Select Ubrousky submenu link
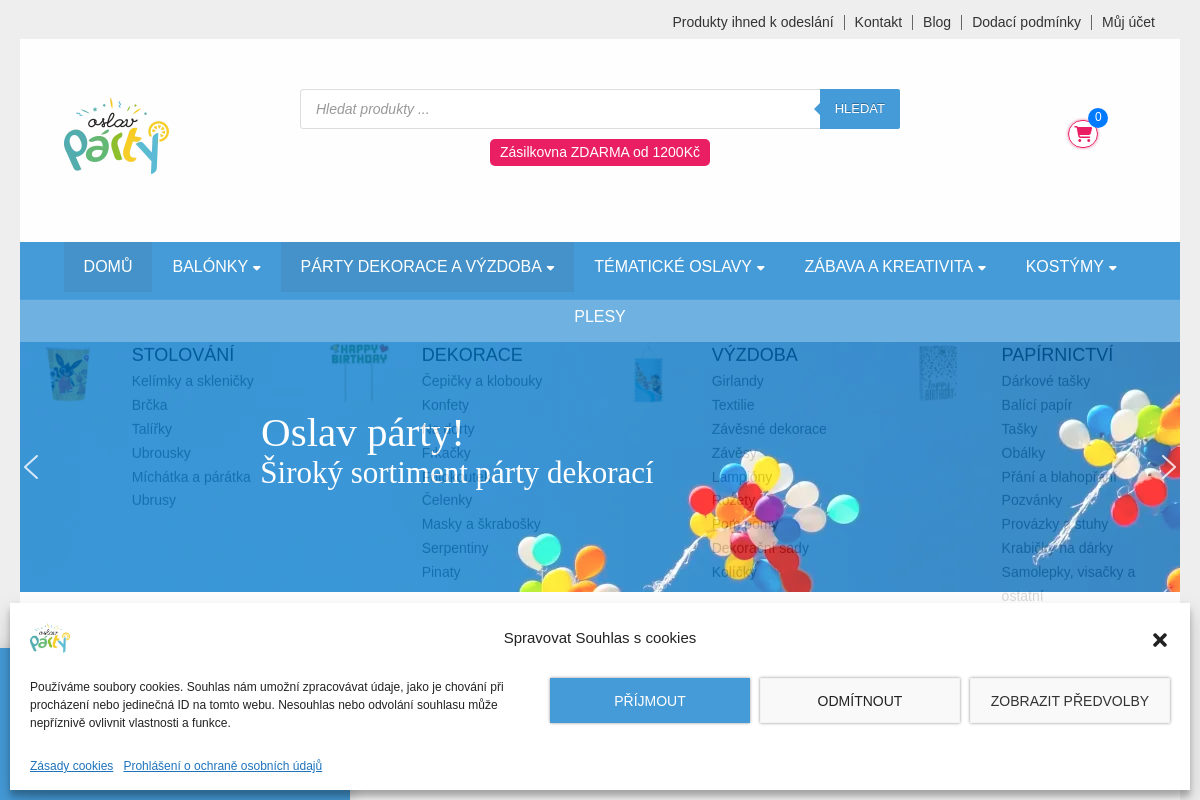1200x800 pixels. [161, 453]
